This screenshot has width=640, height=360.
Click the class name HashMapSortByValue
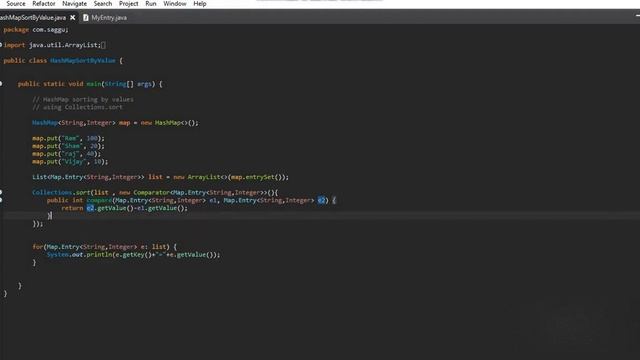click(83, 60)
